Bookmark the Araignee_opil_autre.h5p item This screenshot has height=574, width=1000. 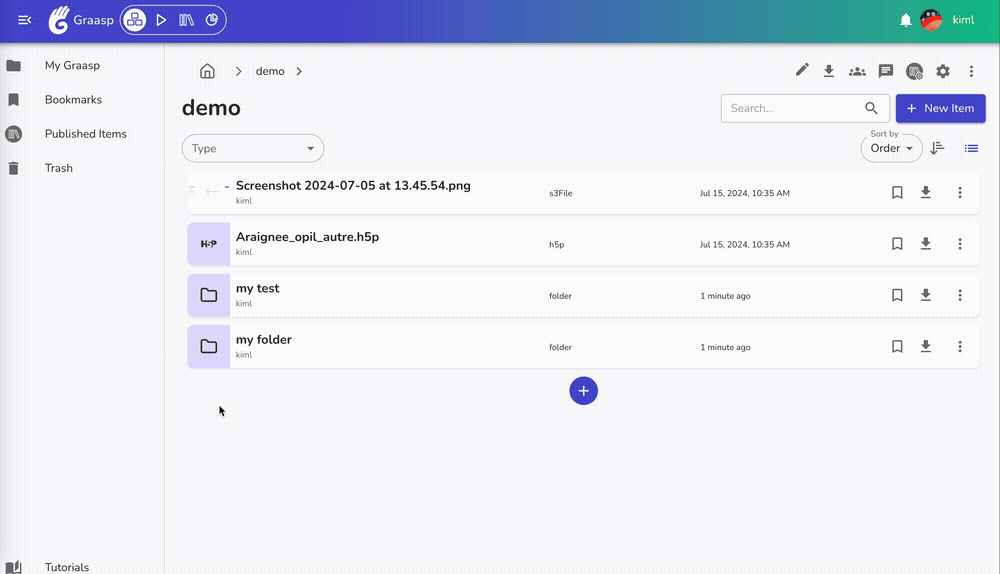(897, 244)
